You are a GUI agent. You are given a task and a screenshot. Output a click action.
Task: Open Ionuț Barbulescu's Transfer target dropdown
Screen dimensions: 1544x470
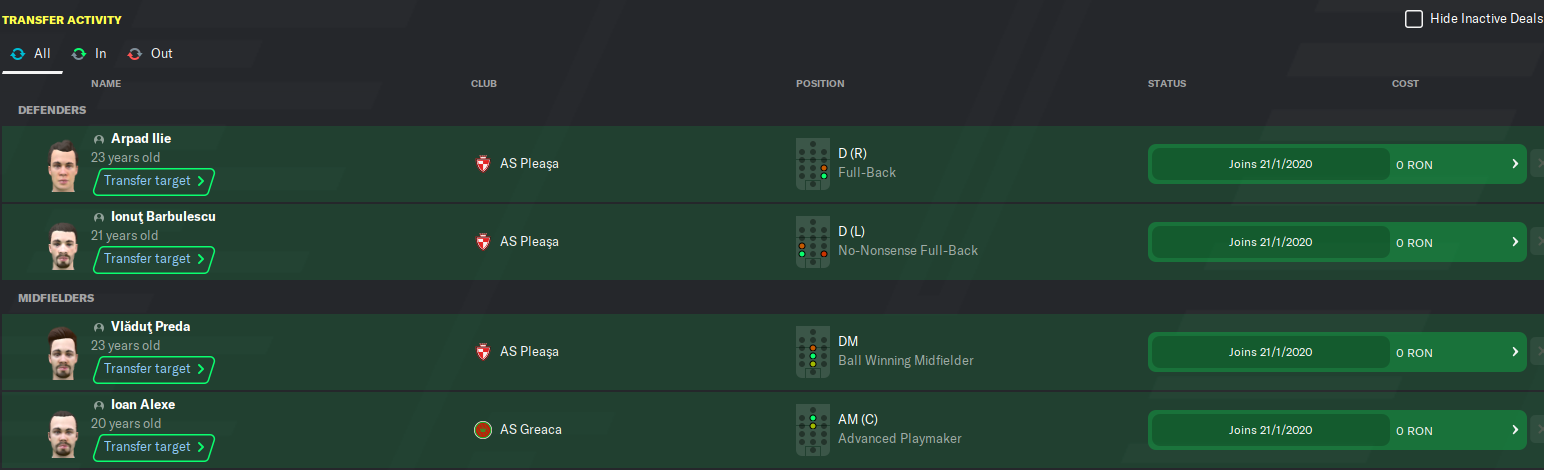[154, 259]
